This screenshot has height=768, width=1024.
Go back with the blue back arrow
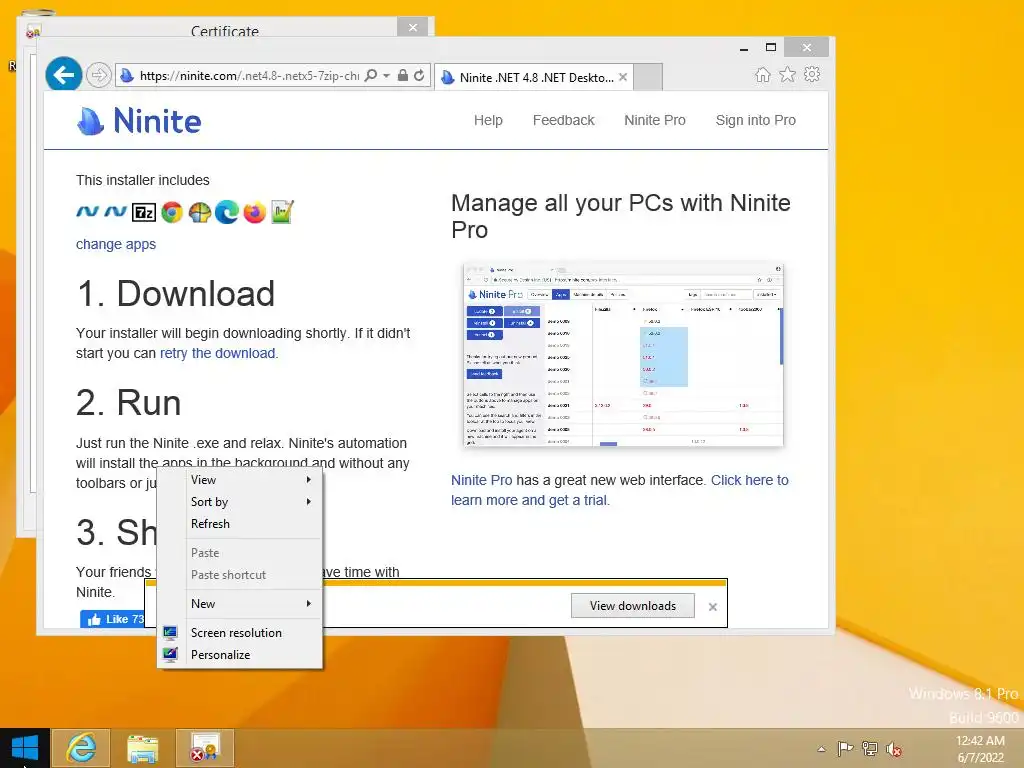click(x=64, y=75)
